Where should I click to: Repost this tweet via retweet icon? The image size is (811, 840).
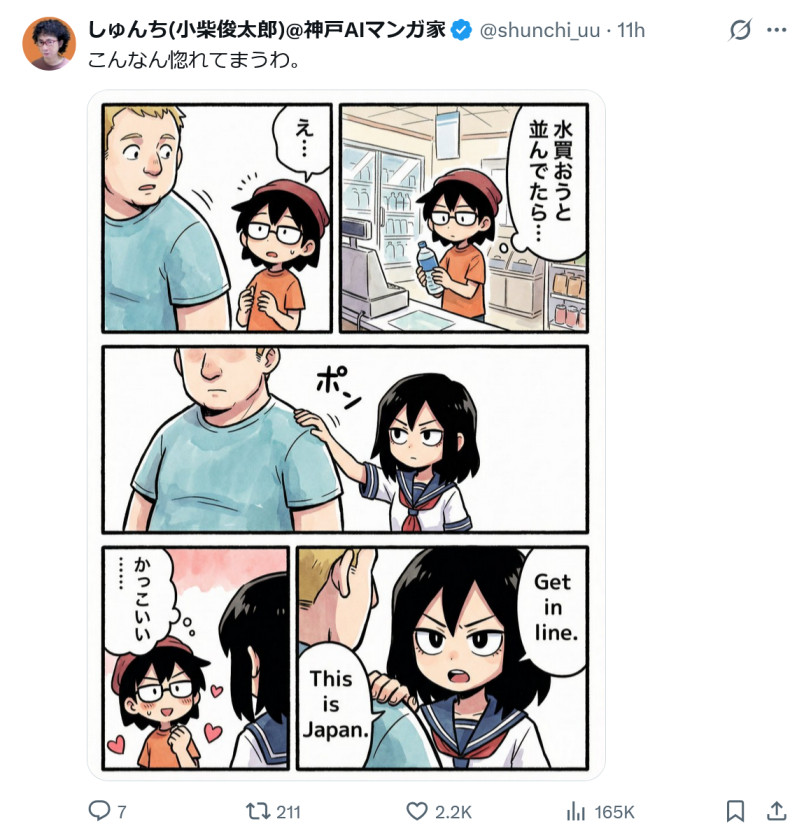click(258, 811)
